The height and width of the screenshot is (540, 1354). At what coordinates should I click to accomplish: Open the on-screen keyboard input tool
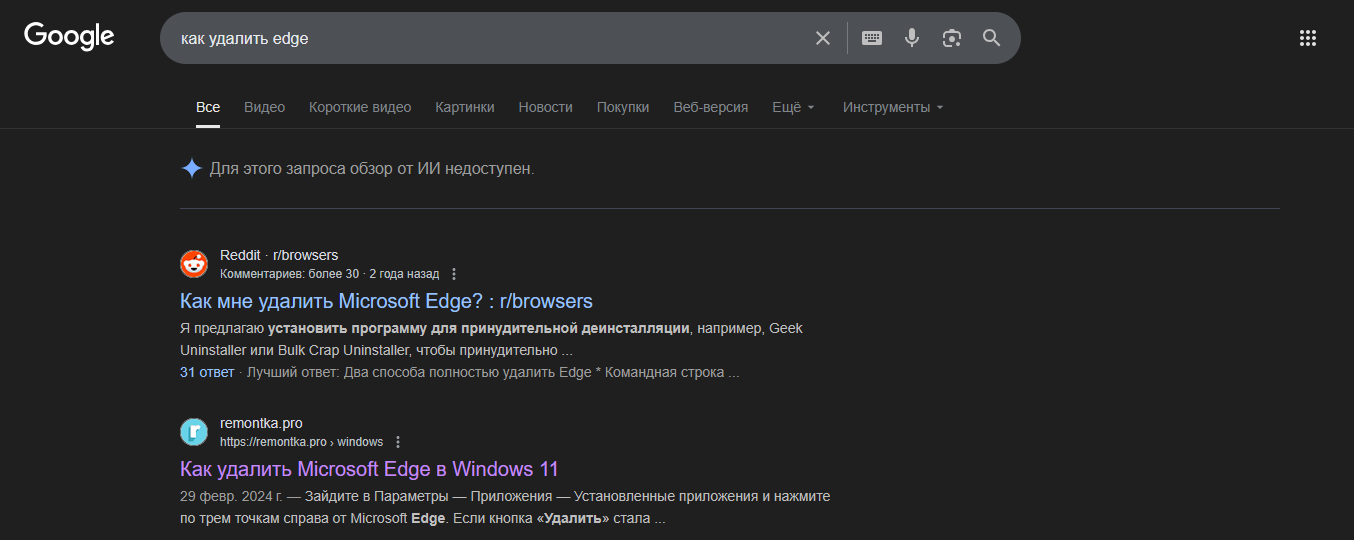point(872,38)
